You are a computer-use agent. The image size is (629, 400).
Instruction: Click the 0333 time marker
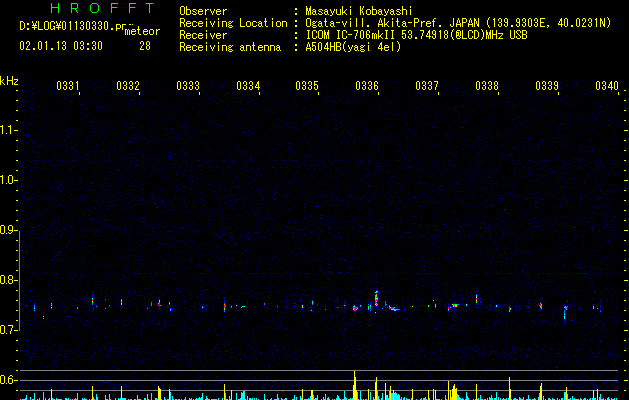point(188,85)
